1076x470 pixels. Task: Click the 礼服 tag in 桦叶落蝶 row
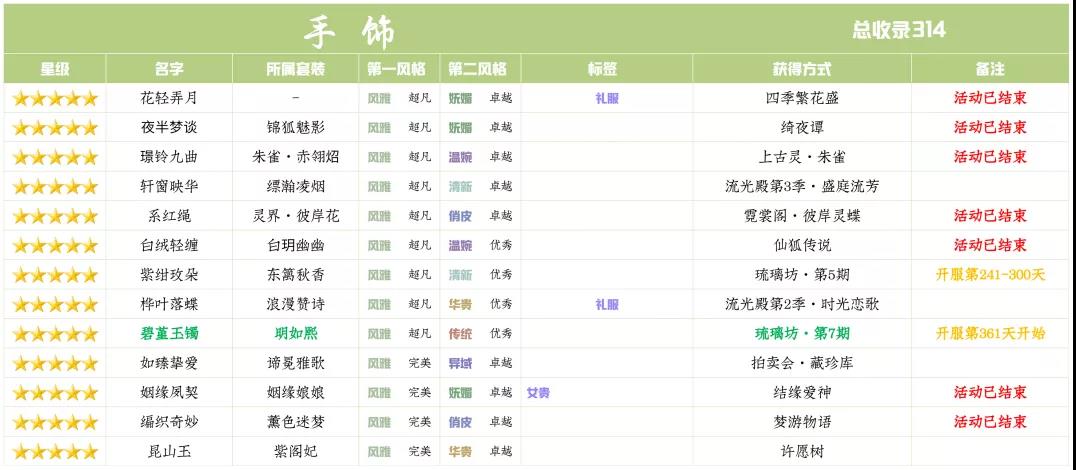click(607, 305)
